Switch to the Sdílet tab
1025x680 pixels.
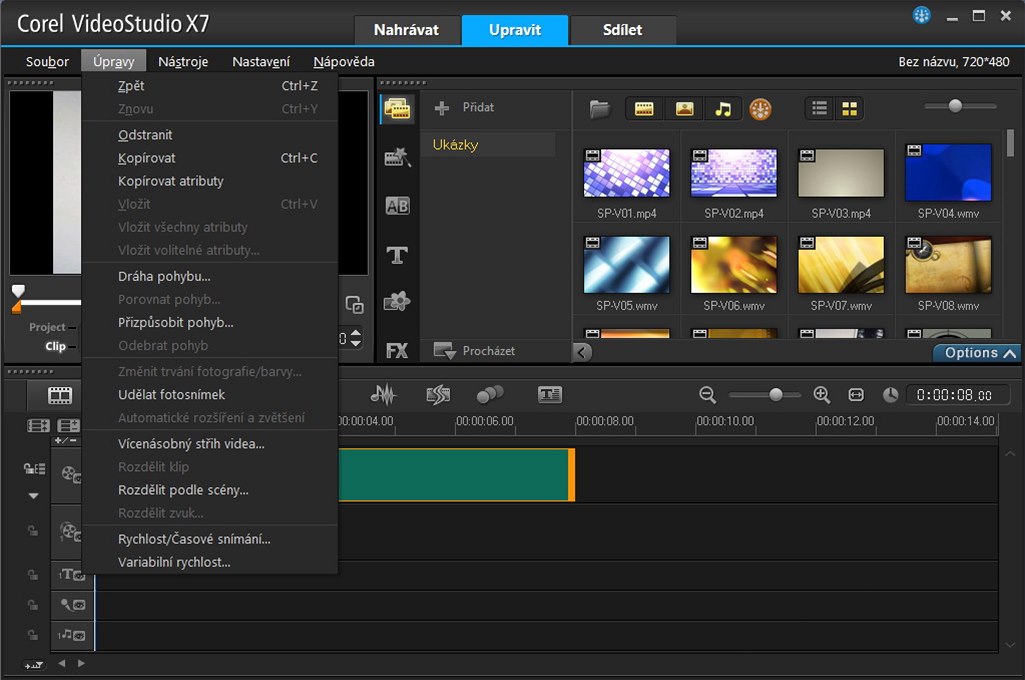622,30
